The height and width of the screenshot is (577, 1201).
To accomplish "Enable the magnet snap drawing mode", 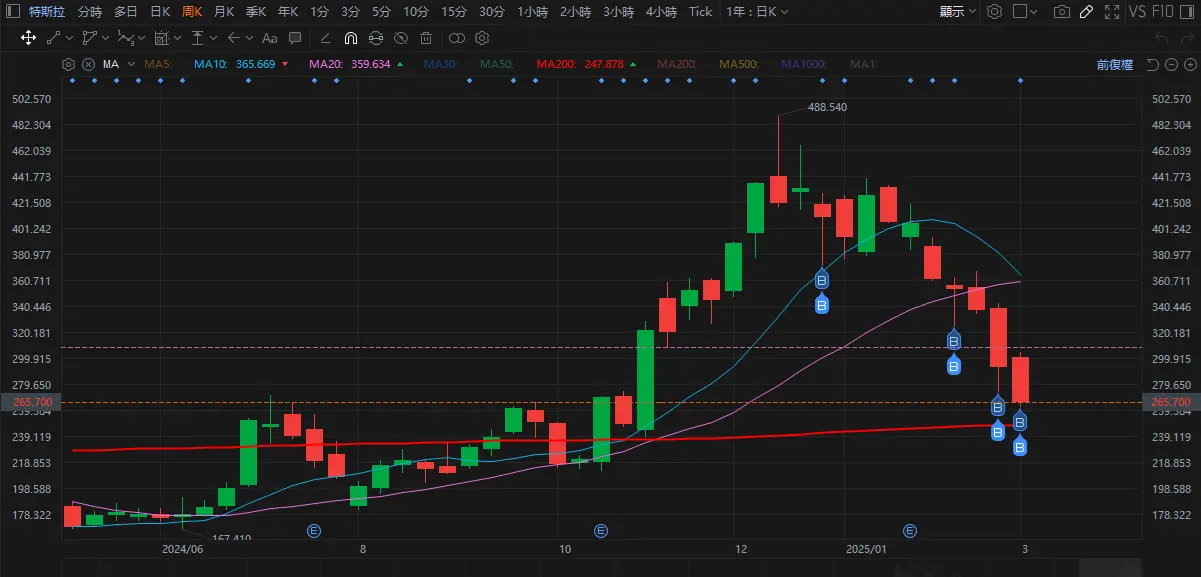I will [x=350, y=38].
